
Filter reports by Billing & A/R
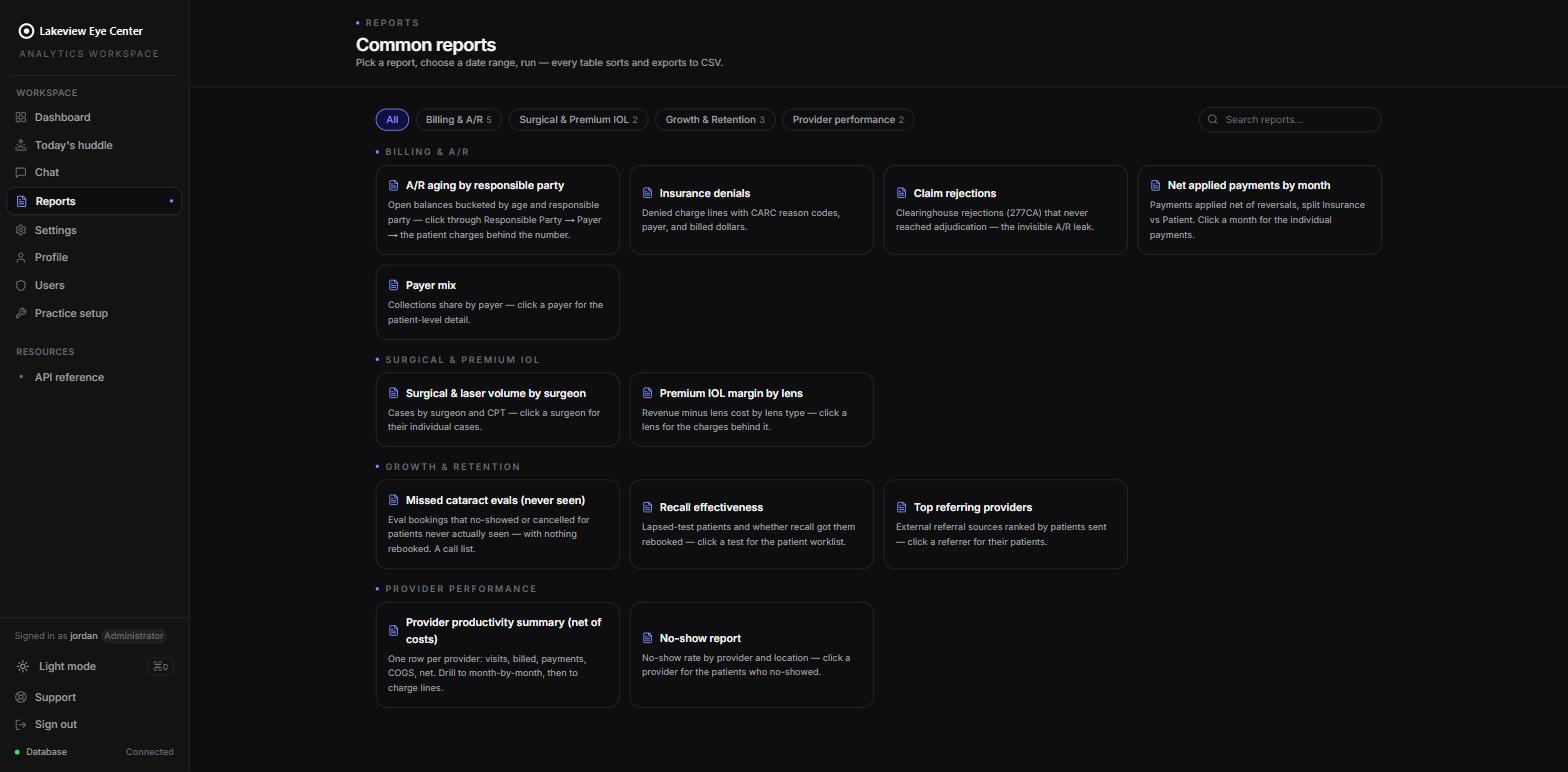point(458,119)
